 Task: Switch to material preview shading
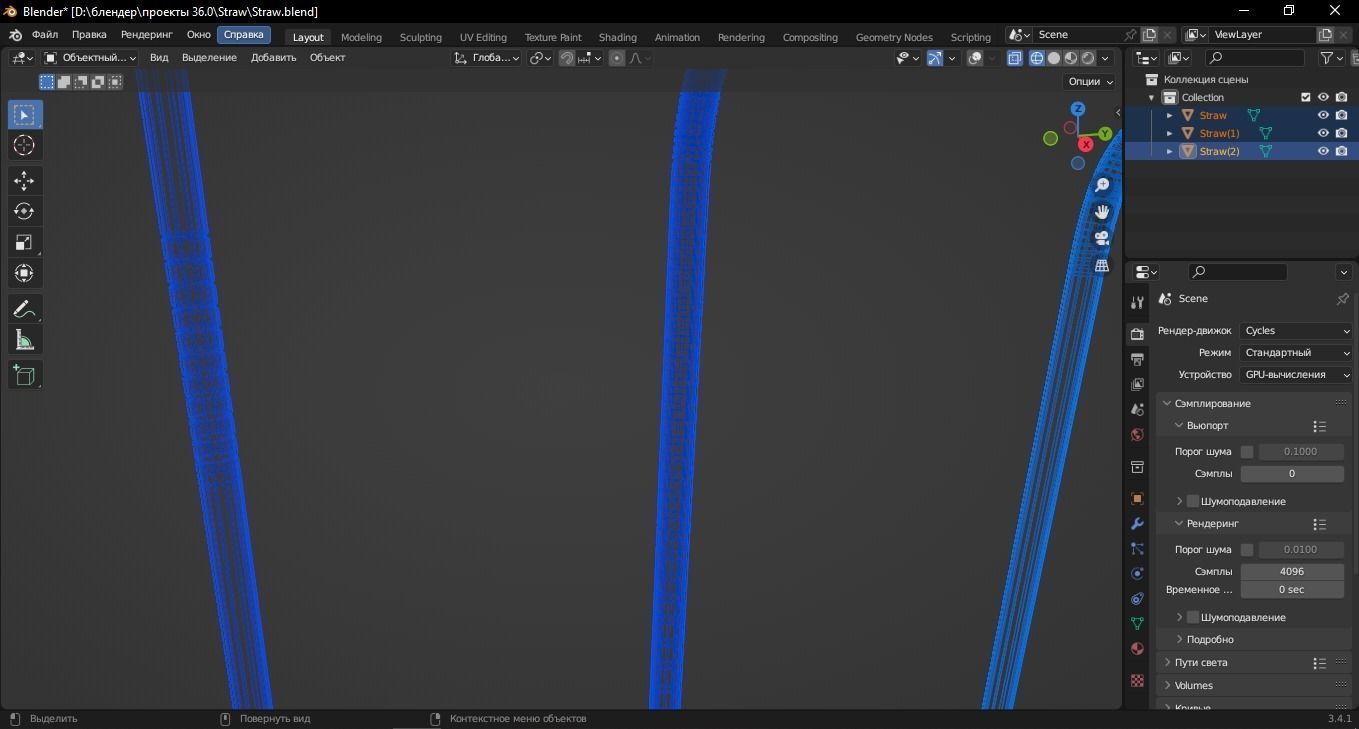[1071, 58]
